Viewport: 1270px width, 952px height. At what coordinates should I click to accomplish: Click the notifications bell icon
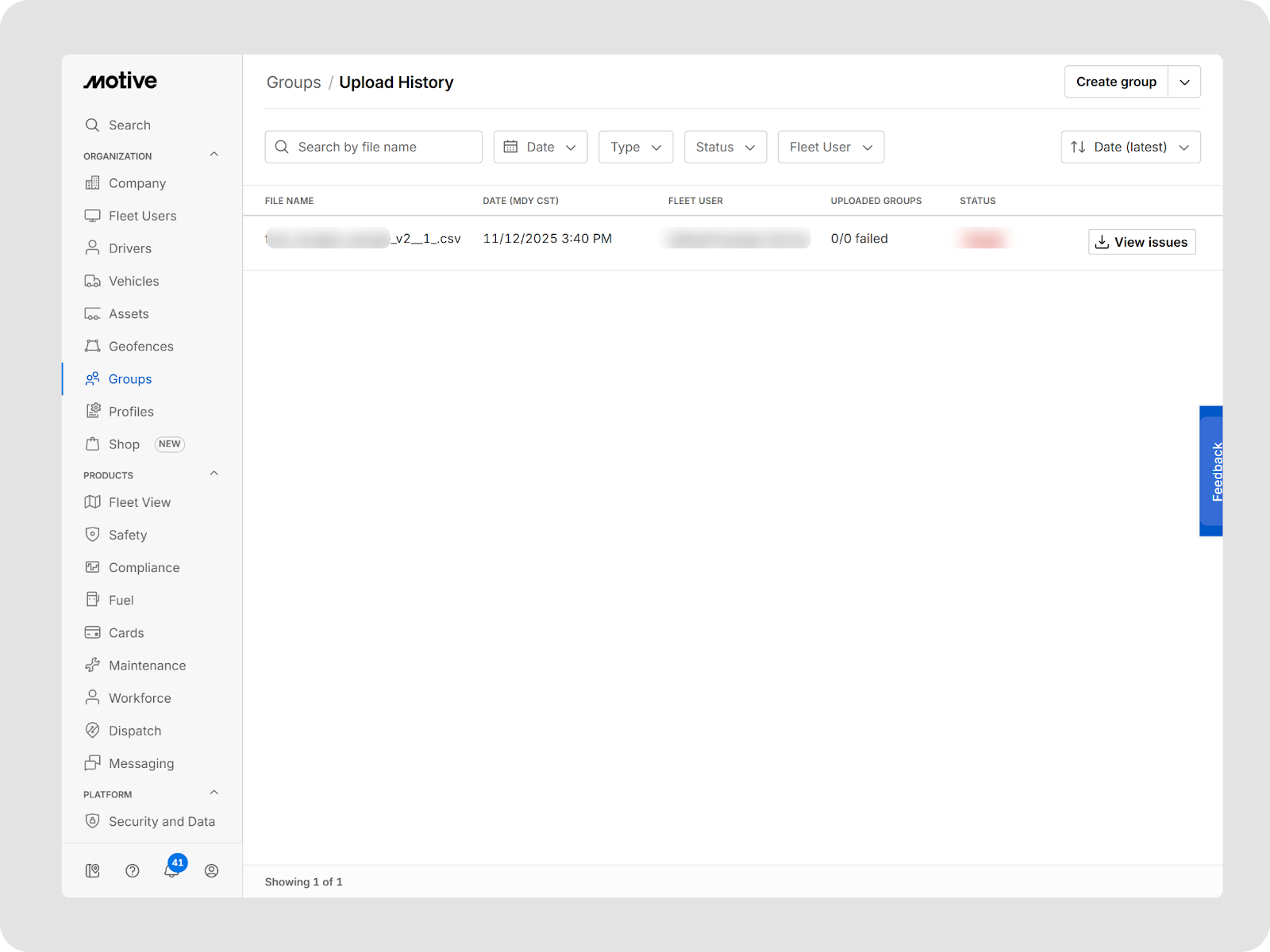coord(171,871)
